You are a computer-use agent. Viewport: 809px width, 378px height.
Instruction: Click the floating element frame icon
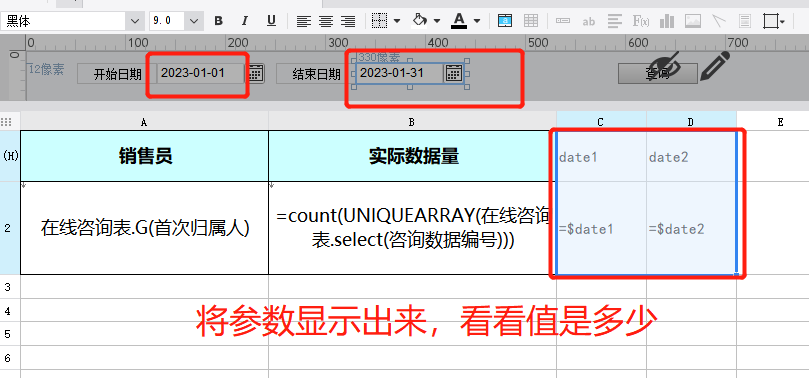point(770,21)
